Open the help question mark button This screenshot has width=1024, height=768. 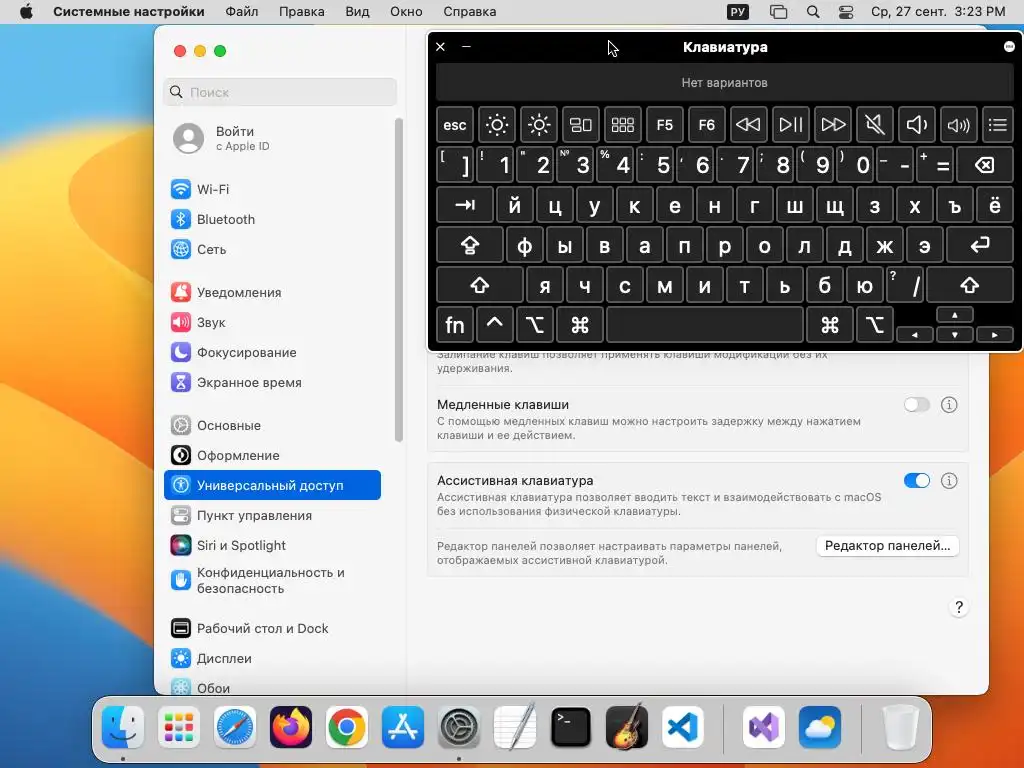(959, 607)
